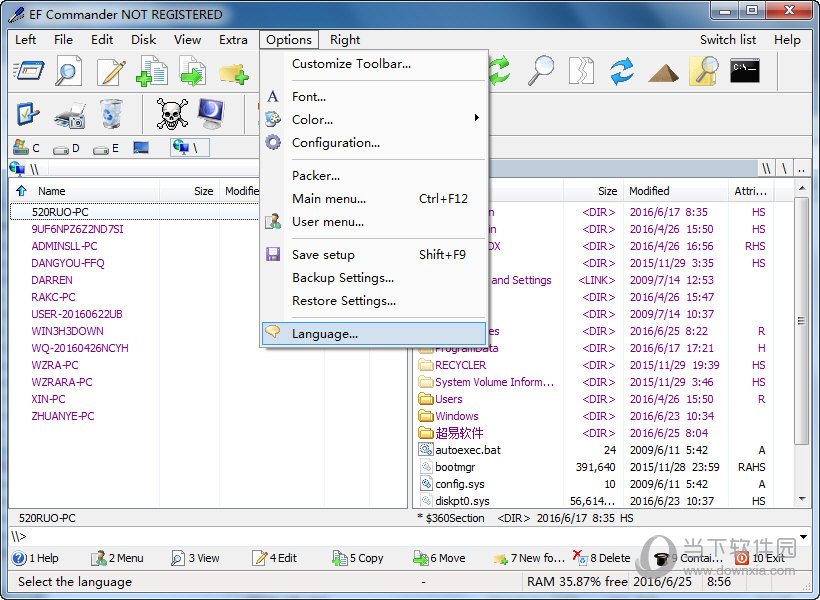Click the right panel scrollbar up arrow
This screenshot has height=600, width=820.
802,188
